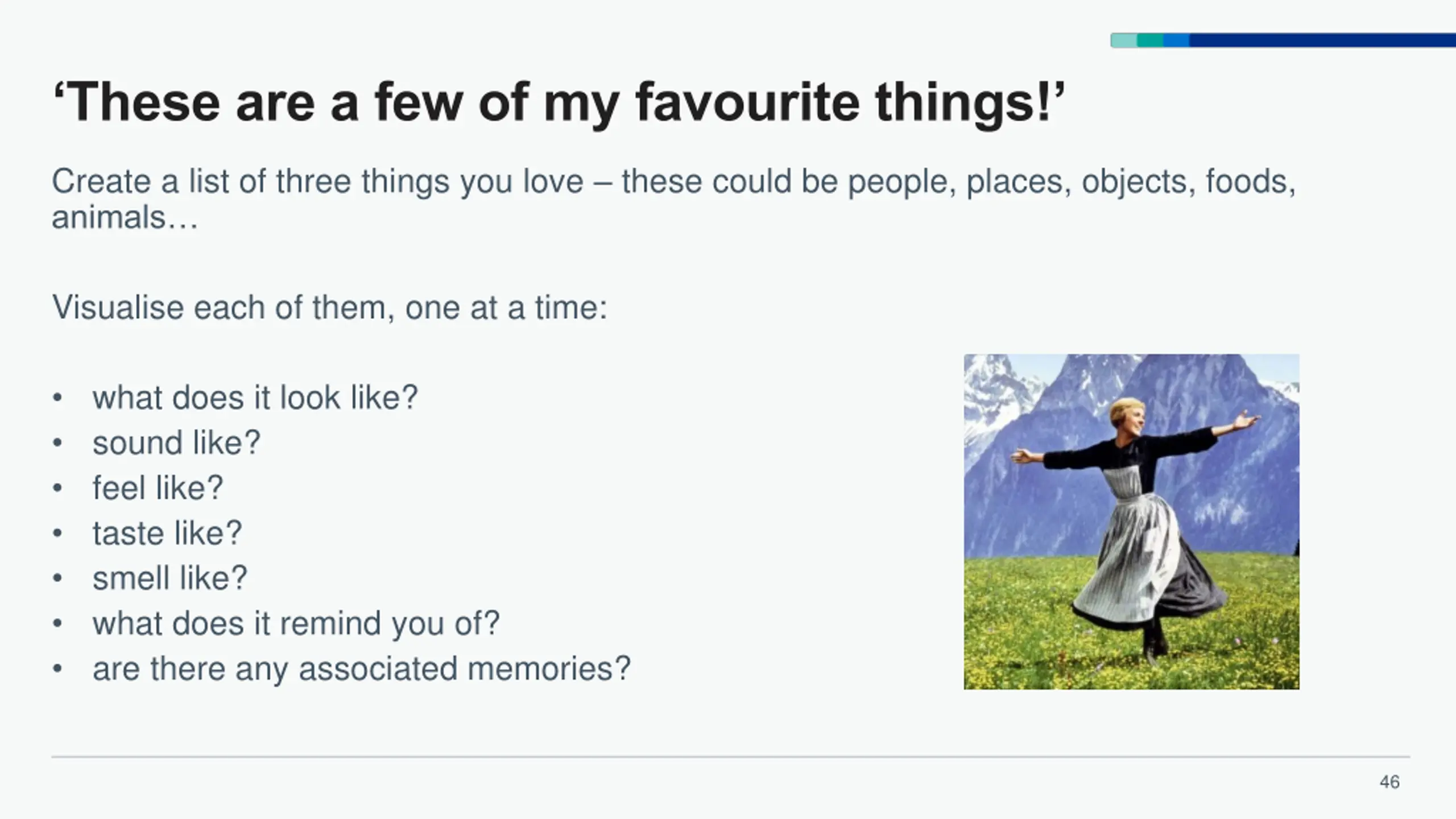Click the slide number 46
Viewport: 1456px width, 819px height.
pyautogui.click(x=1389, y=782)
